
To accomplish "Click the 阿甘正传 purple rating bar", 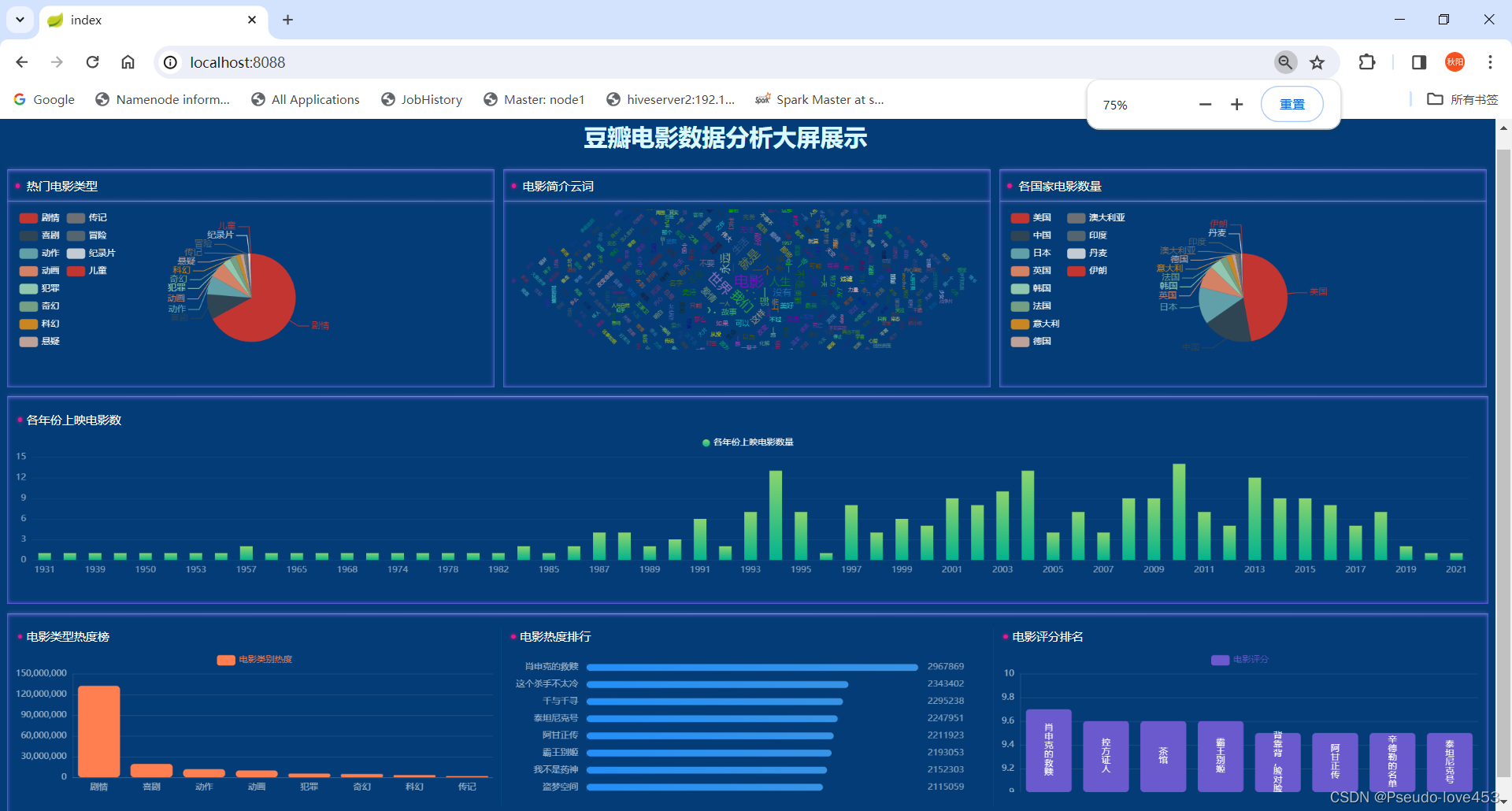I will (x=1335, y=762).
